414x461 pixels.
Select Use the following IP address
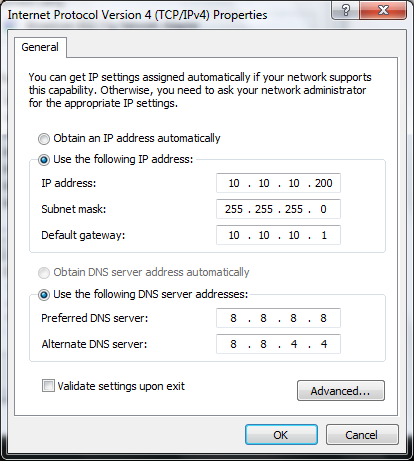44,160
